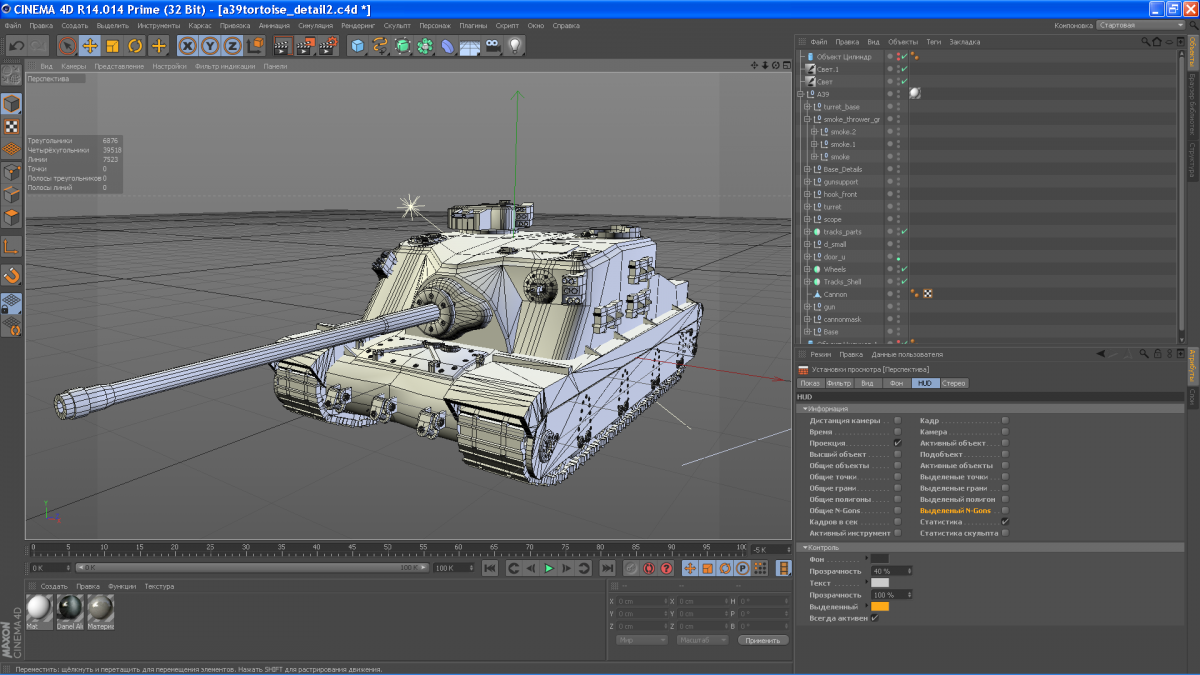Click the light bulb Light object icon

(515, 45)
